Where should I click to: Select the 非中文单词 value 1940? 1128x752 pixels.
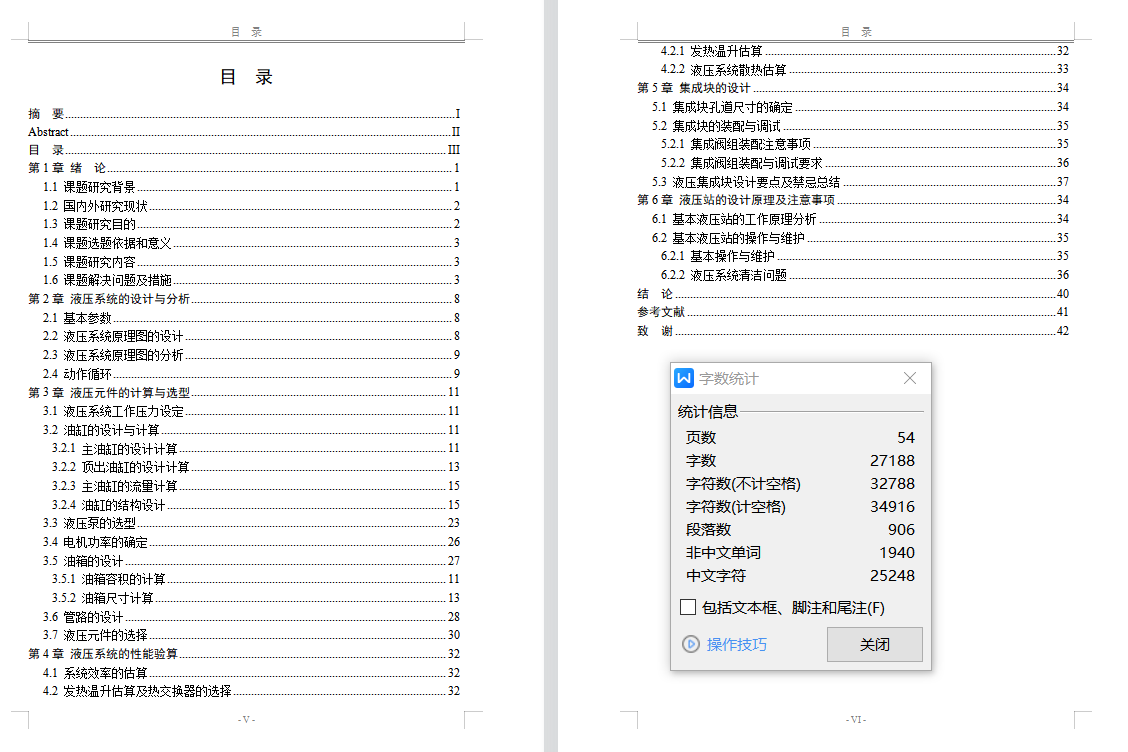(x=897, y=553)
